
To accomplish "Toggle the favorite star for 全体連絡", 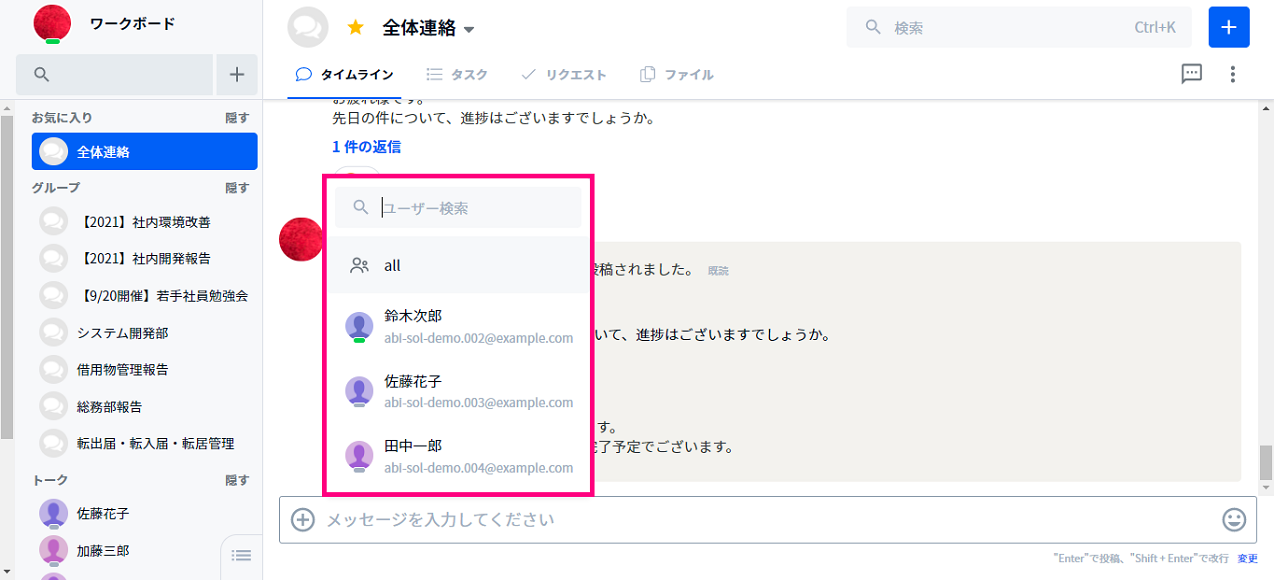I will click(355, 28).
